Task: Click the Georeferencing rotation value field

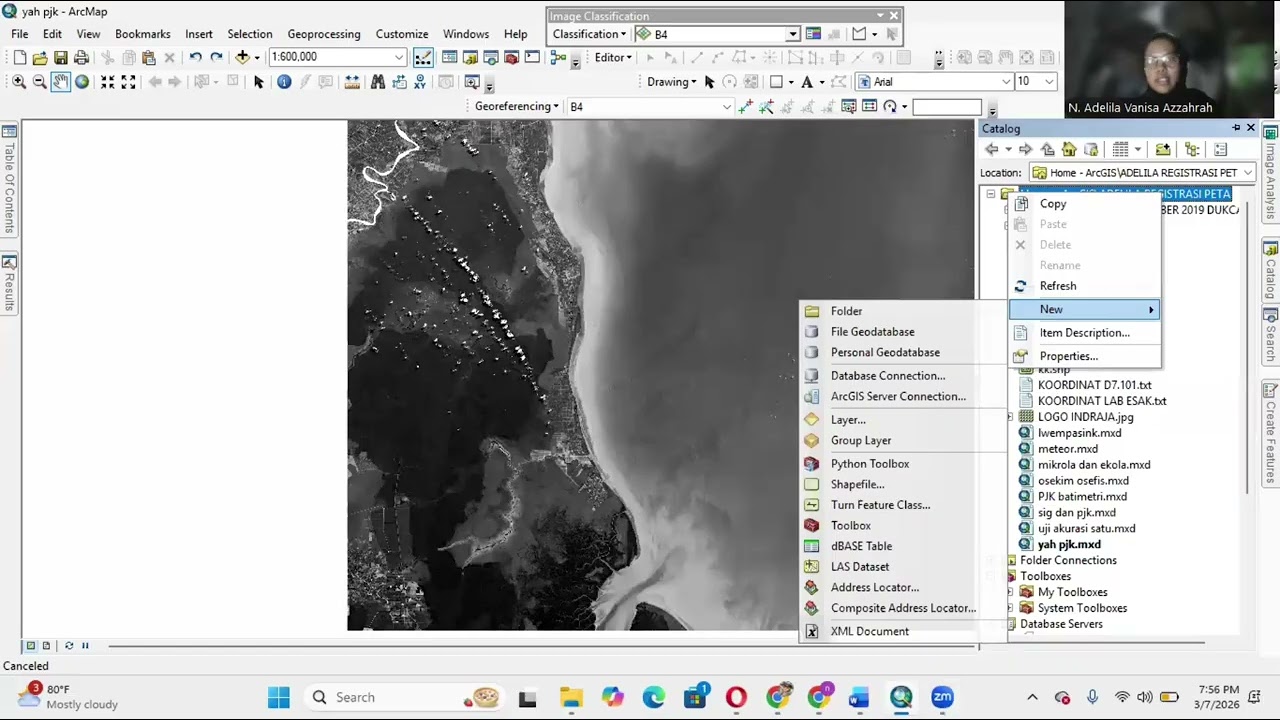Action: click(947, 107)
